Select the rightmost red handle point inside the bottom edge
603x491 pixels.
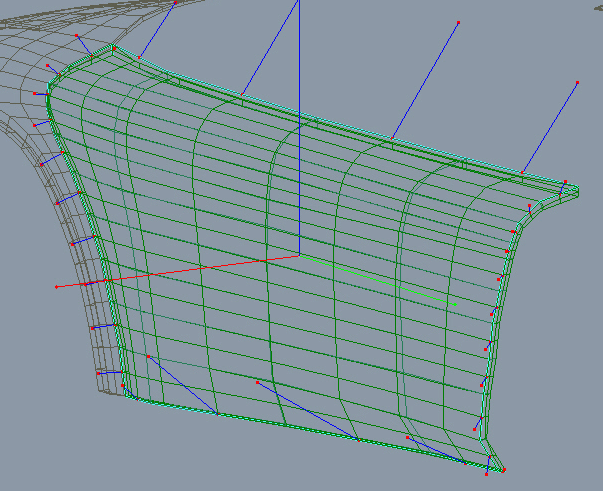pyautogui.click(x=408, y=437)
